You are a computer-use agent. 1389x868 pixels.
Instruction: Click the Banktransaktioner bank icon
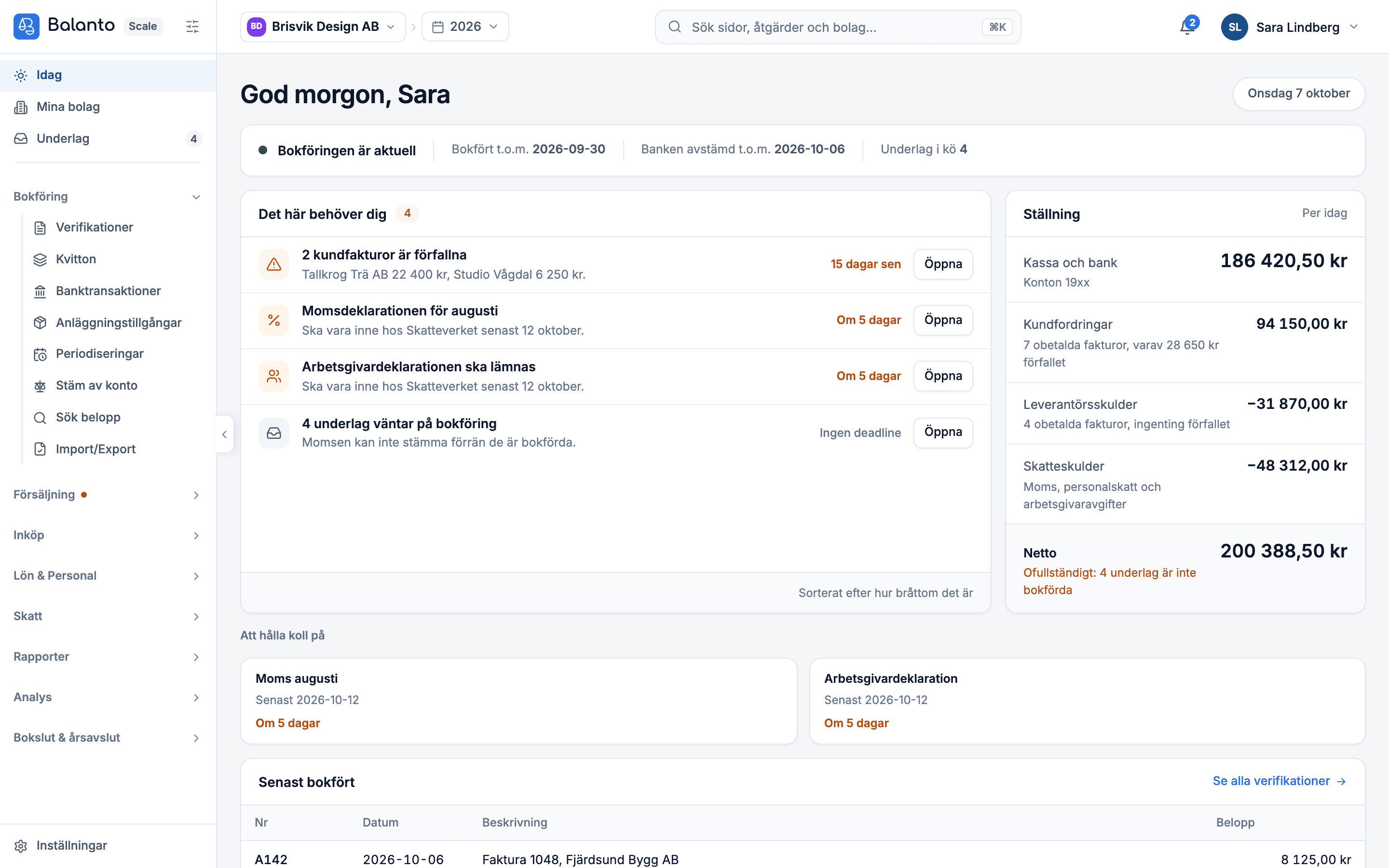point(40,292)
